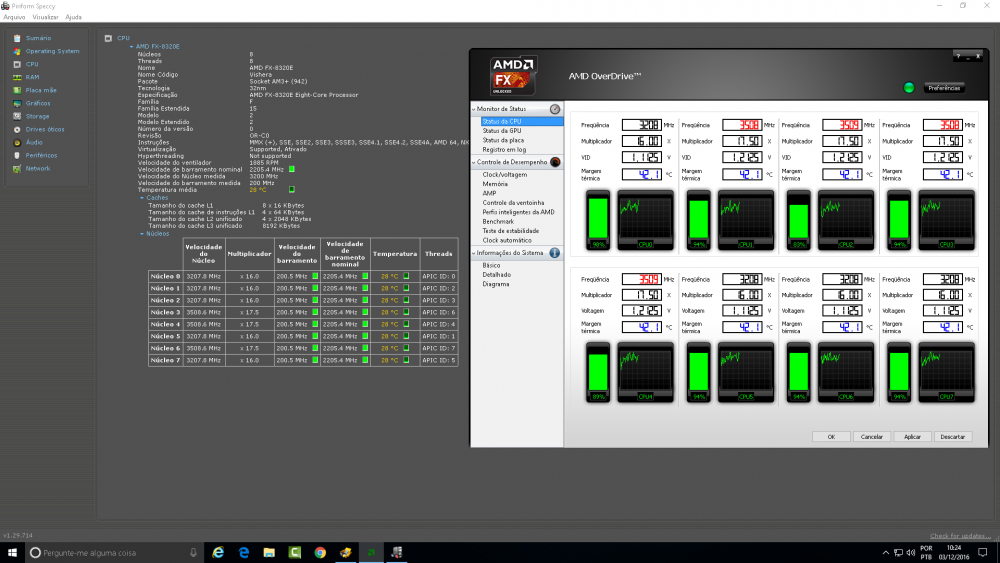The height and width of the screenshot is (563, 1000).
Task: Open Chrome from the taskbar
Action: (x=320, y=552)
